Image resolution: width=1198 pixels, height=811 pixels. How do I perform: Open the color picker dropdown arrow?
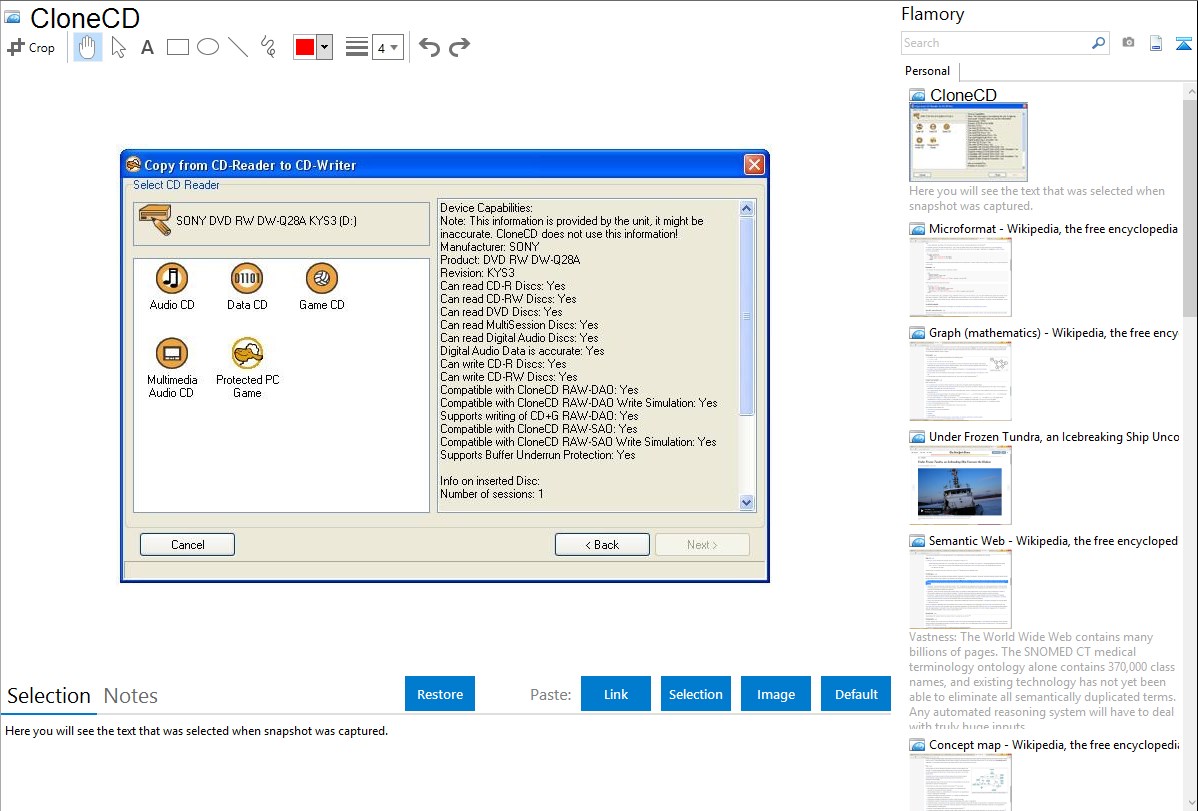tap(324, 47)
